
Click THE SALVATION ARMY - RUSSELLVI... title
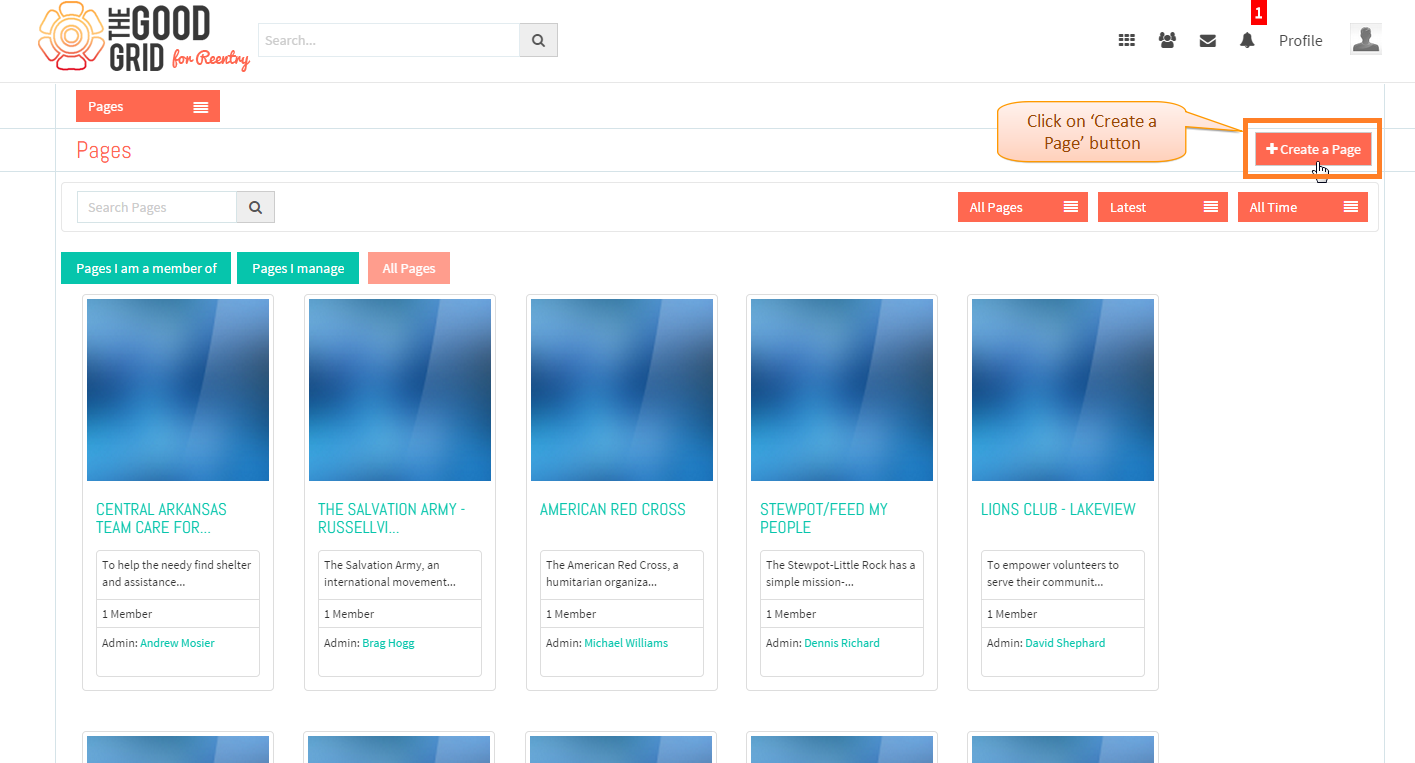click(x=392, y=518)
